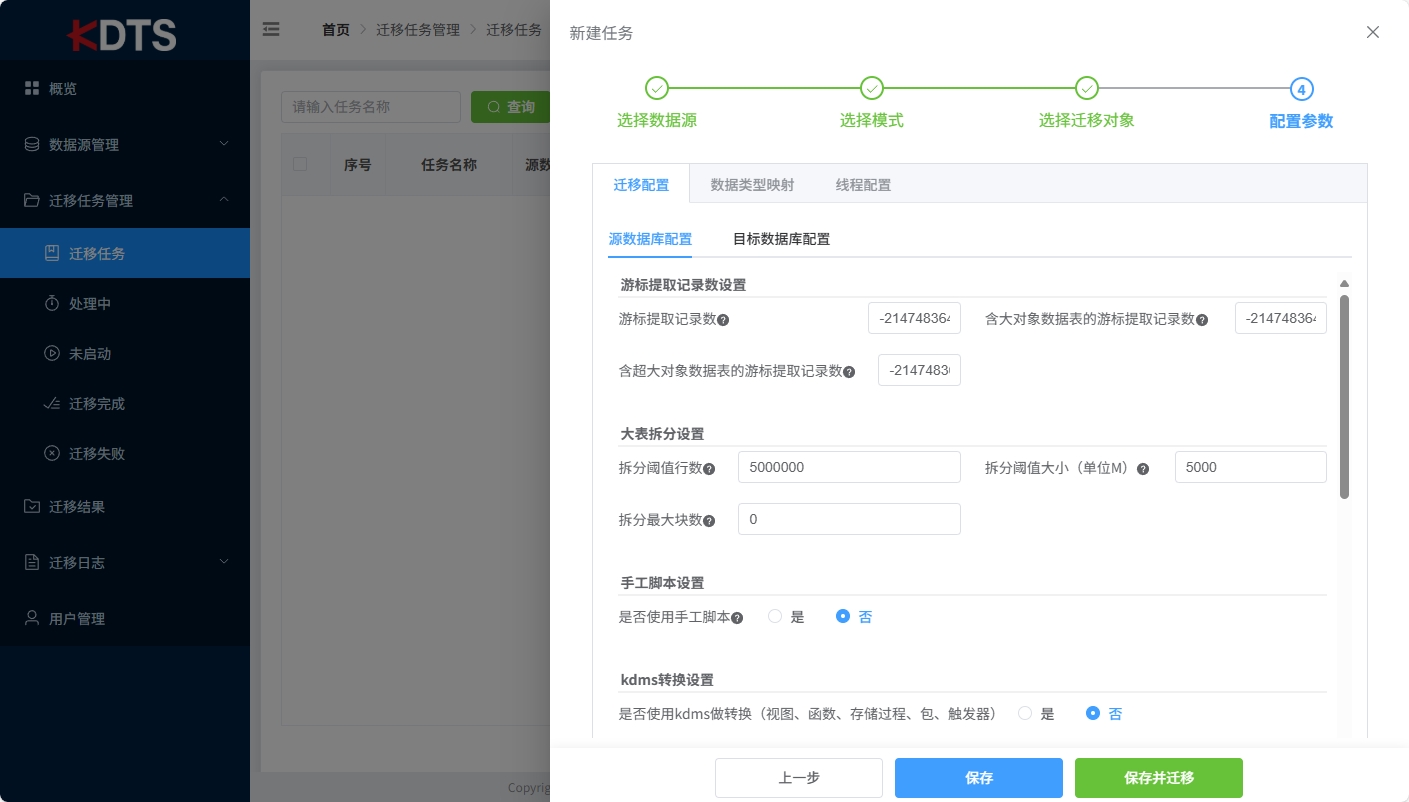Open 概览 in the sidebar
Screen dimensions: 1409x802
[x=125, y=88]
